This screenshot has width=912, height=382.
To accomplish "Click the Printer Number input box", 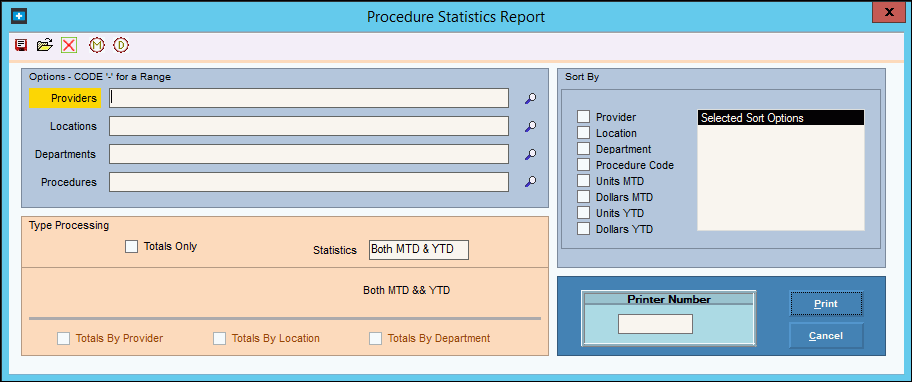I will coord(655,324).
